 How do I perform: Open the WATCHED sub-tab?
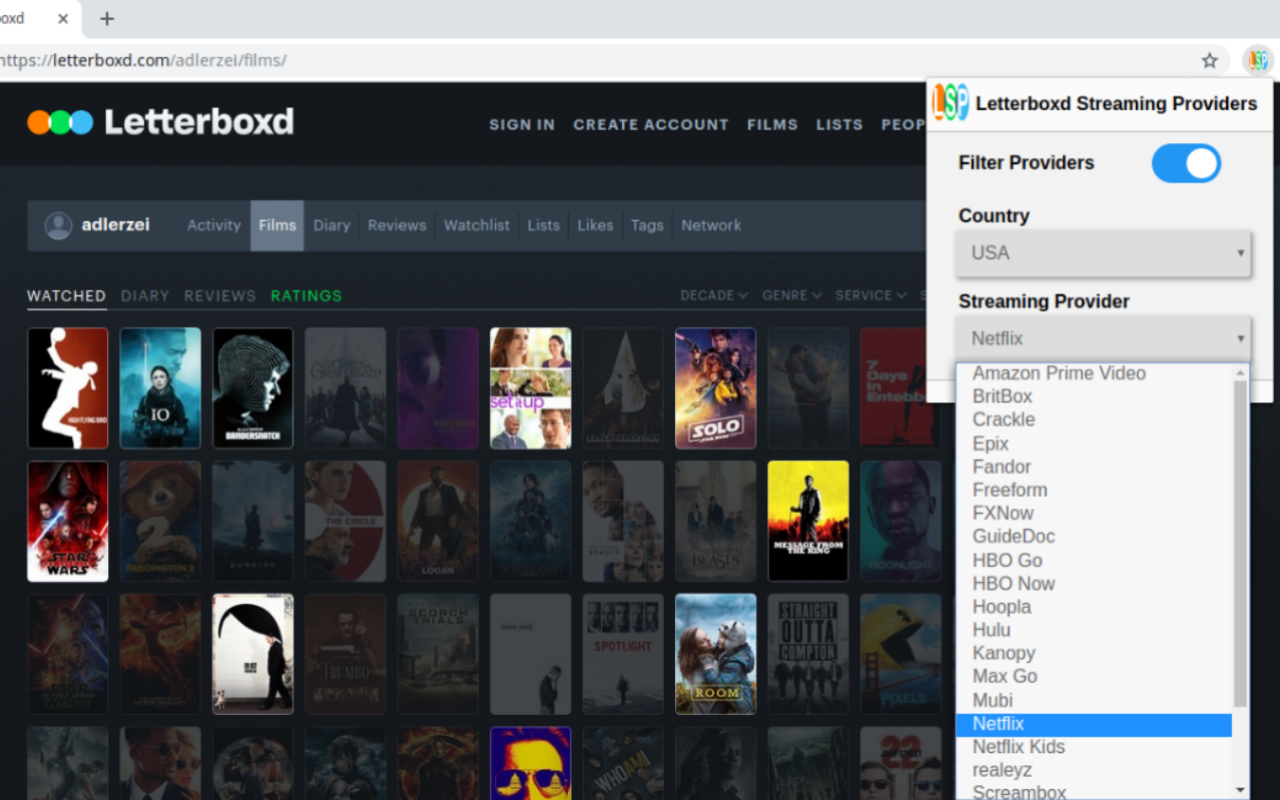click(66, 296)
